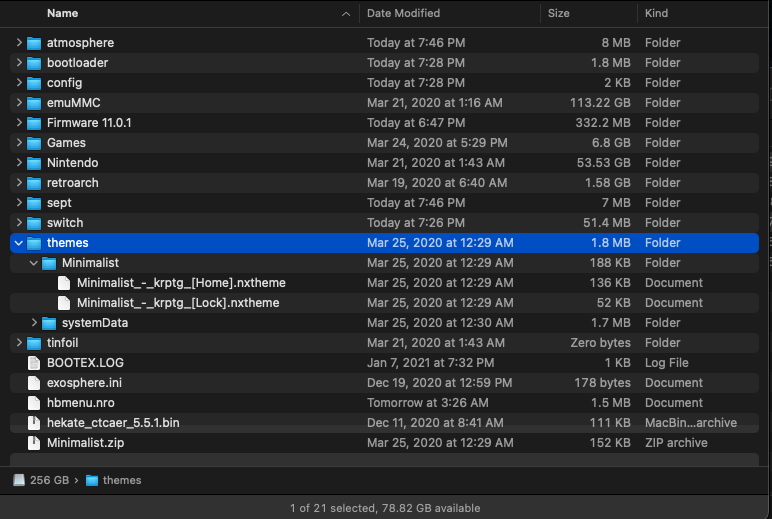The width and height of the screenshot is (772, 519).
Task: Click the emuMMC folder icon
Action: click(x=33, y=103)
